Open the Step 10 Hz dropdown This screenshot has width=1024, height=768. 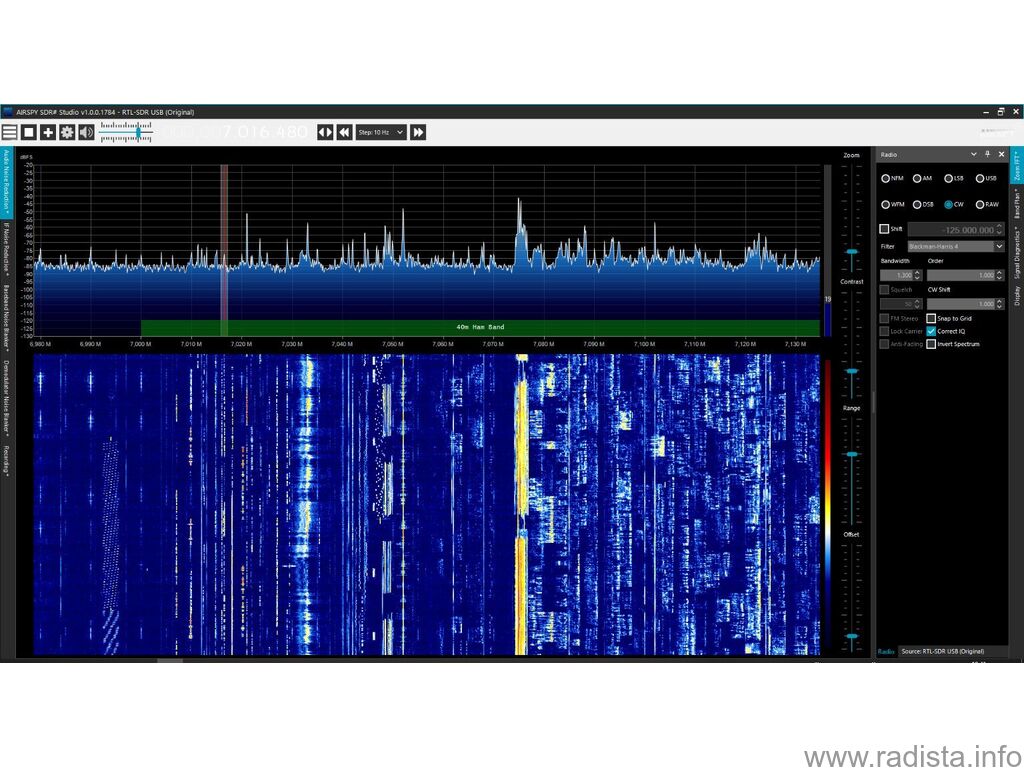point(381,133)
